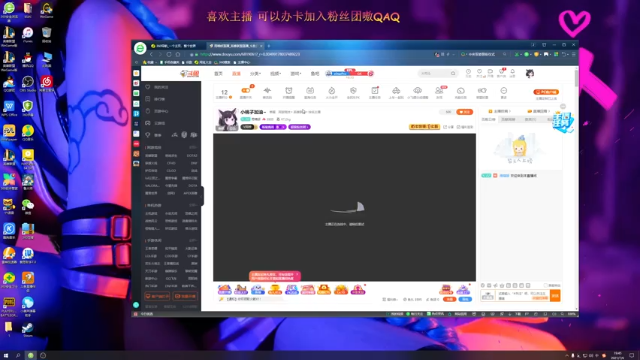Click the orange follow button beside streamer name

pyautogui.click(x=464, y=112)
